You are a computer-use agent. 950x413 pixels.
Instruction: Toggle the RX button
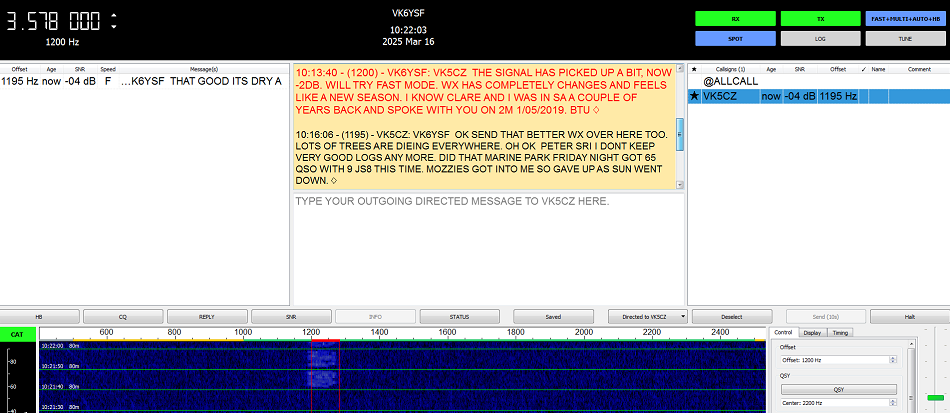(x=736, y=19)
